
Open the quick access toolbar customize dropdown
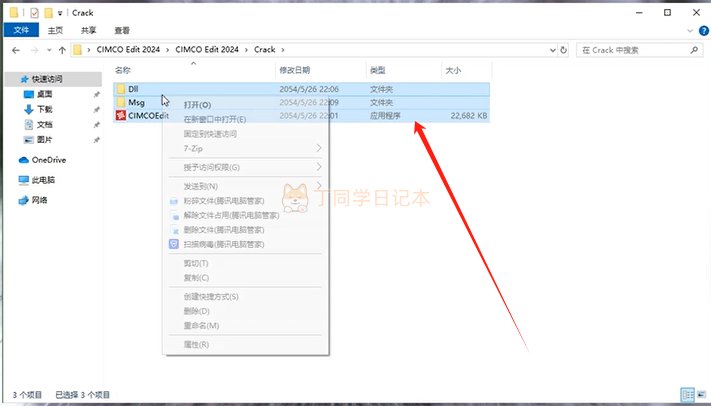60,13
